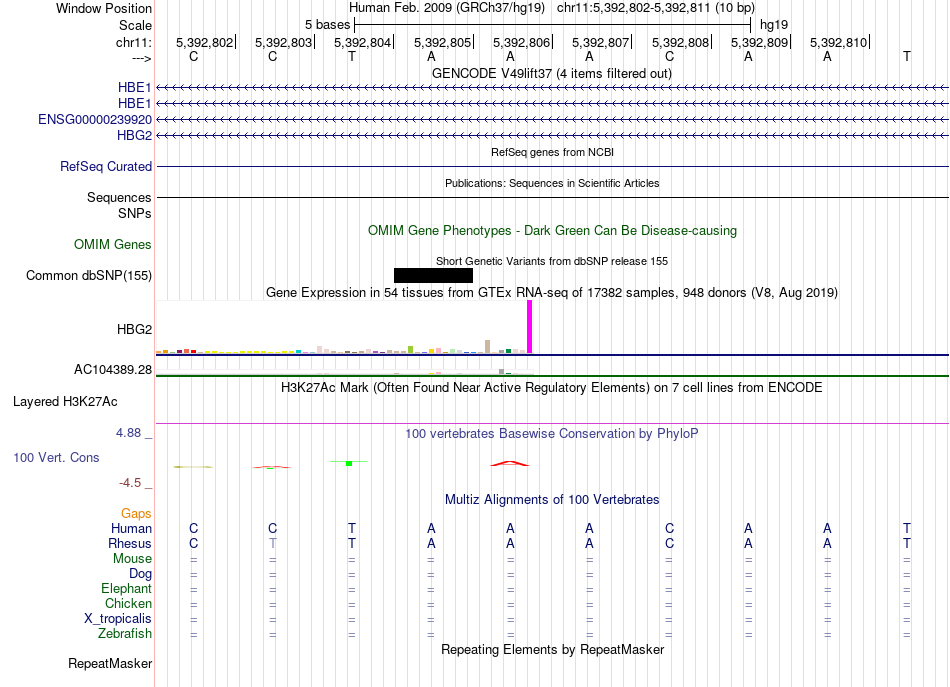950x687 pixels.
Task: Select the Chicken alignment row label
Action: tap(128, 603)
